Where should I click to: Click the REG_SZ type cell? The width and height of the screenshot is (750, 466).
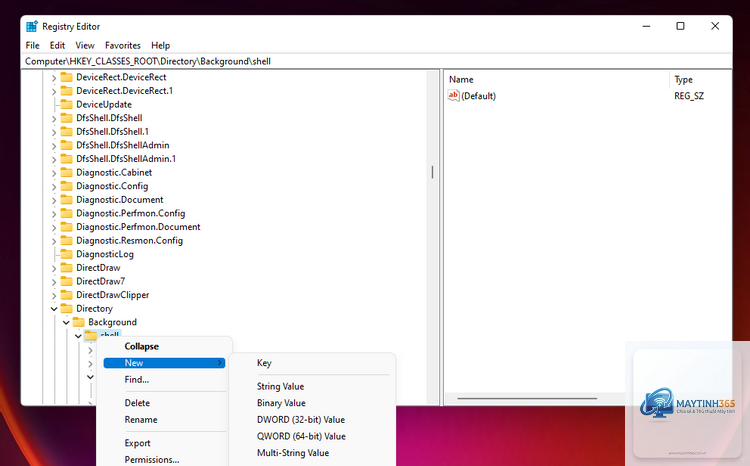tap(689, 96)
